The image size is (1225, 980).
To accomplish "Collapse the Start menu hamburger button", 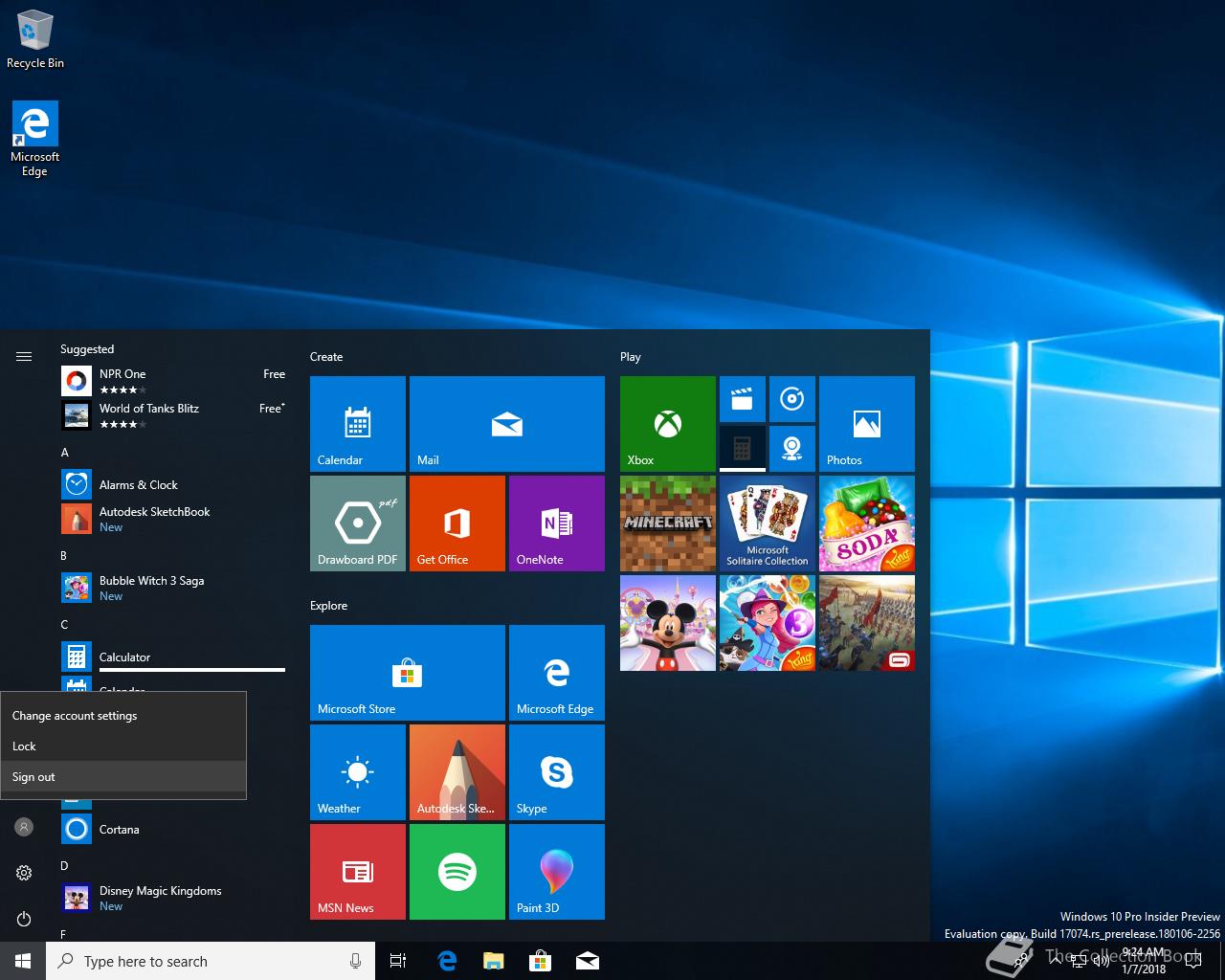I will click(x=24, y=356).
